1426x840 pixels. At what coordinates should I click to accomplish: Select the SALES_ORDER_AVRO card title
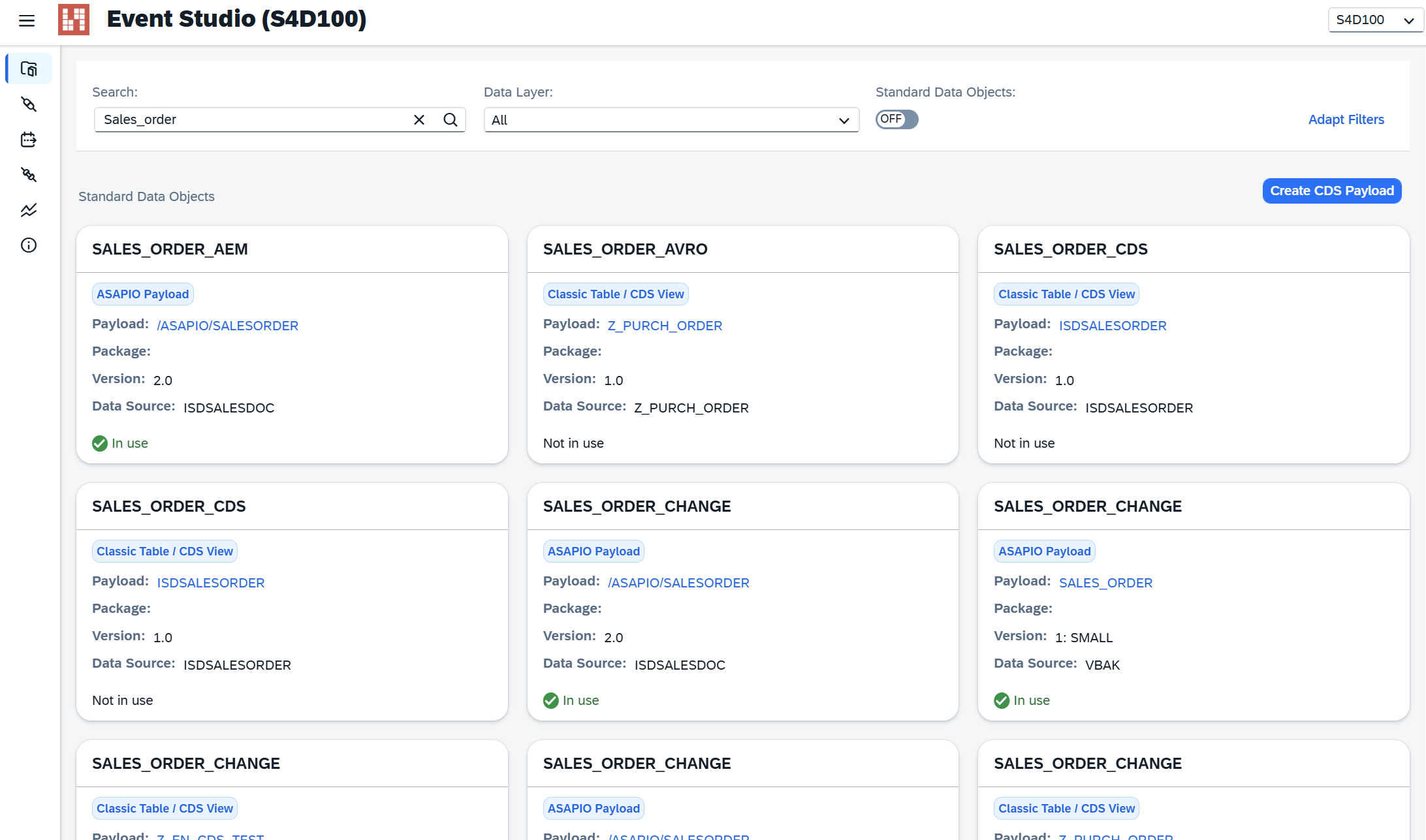tap(625, 249)
